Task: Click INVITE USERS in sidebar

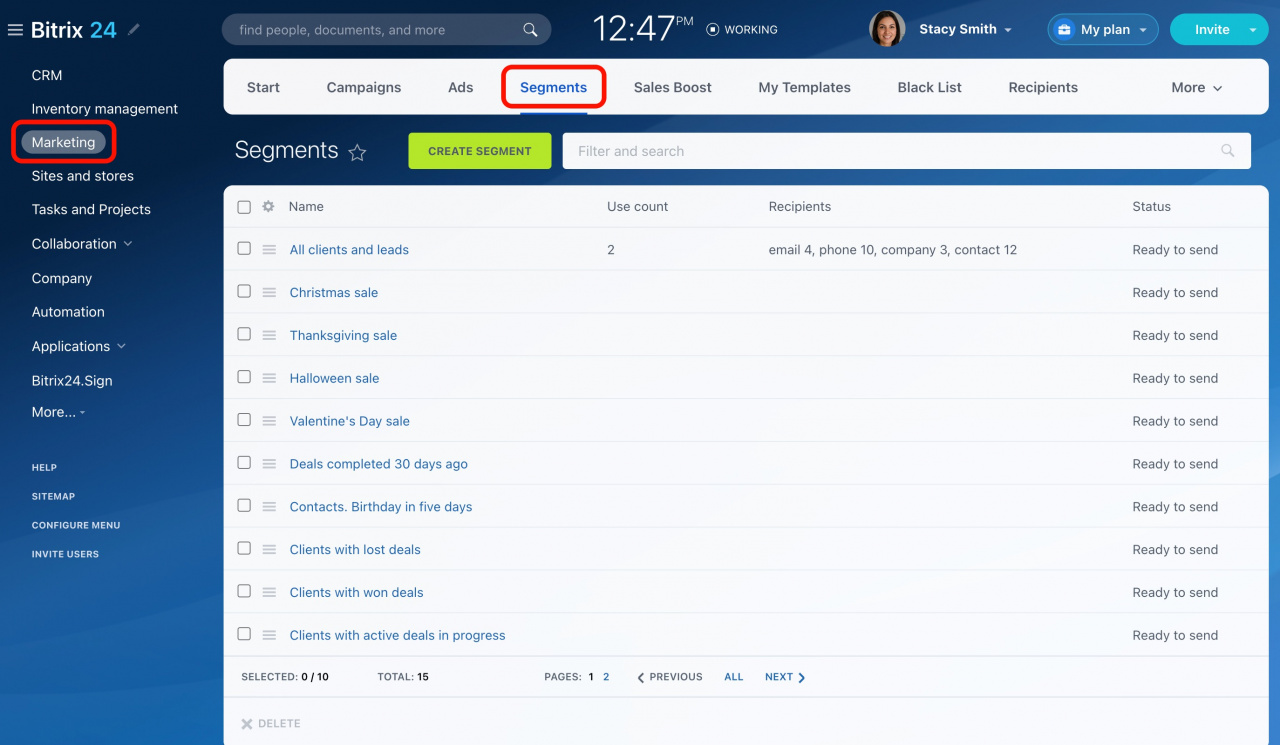Action: (x=65, y=554)
